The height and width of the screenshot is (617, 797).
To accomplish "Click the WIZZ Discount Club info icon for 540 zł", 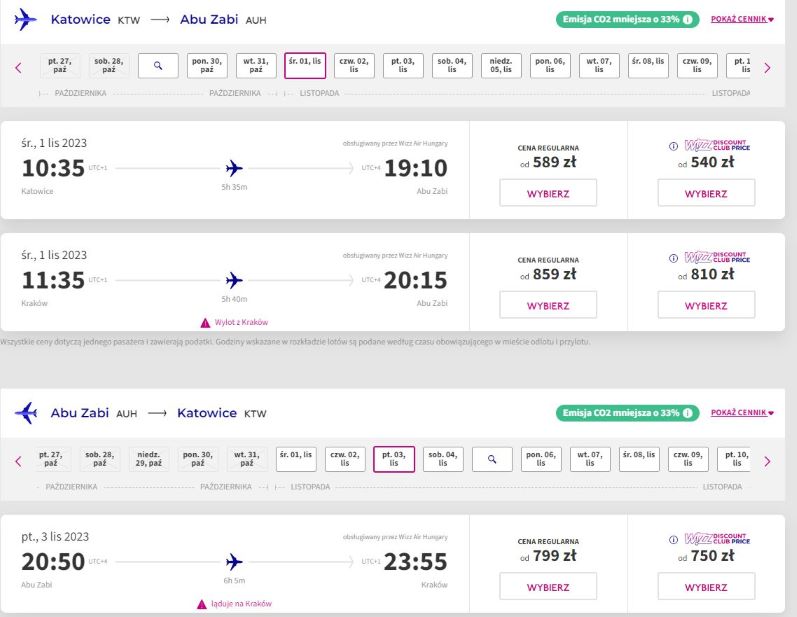I will tap(673, 146).
